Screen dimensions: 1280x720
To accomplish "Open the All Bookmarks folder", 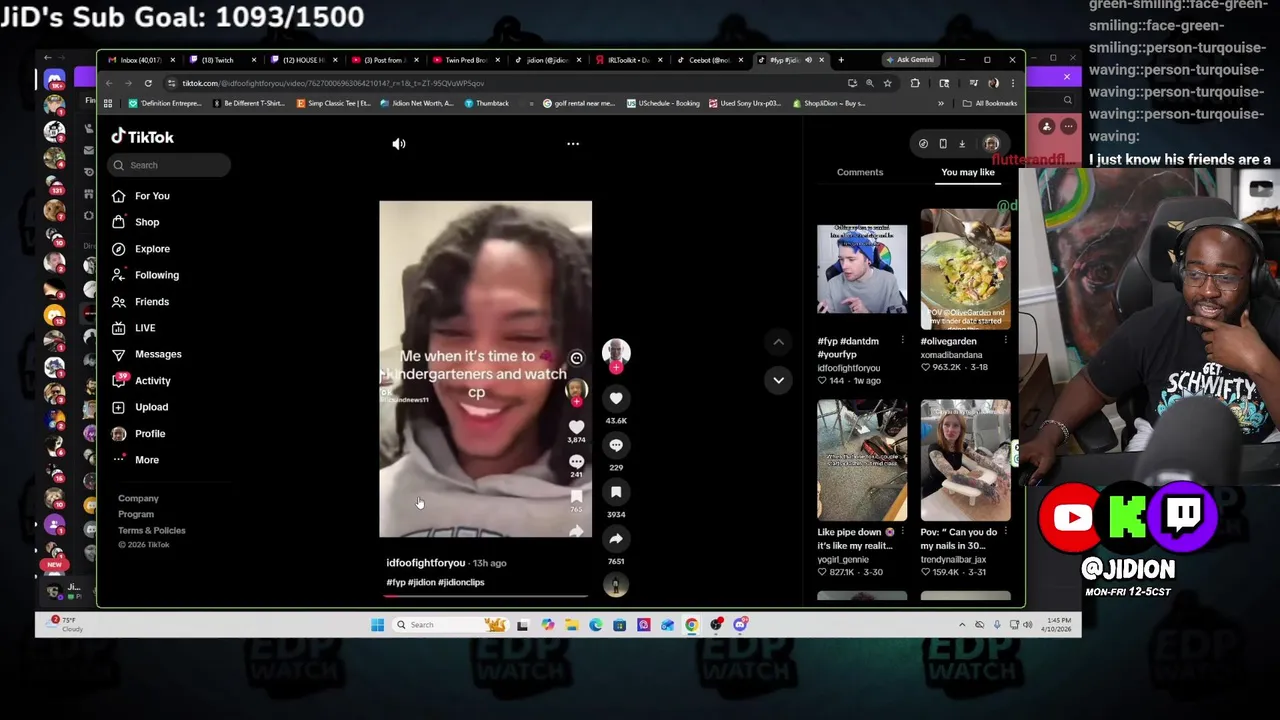I will [989, 103].
